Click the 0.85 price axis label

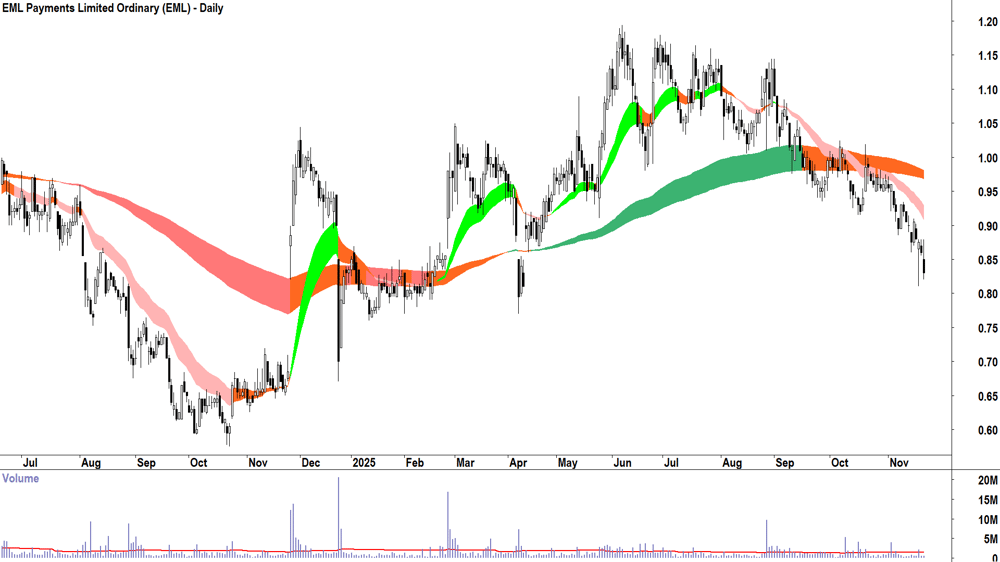tap(987, 260)
